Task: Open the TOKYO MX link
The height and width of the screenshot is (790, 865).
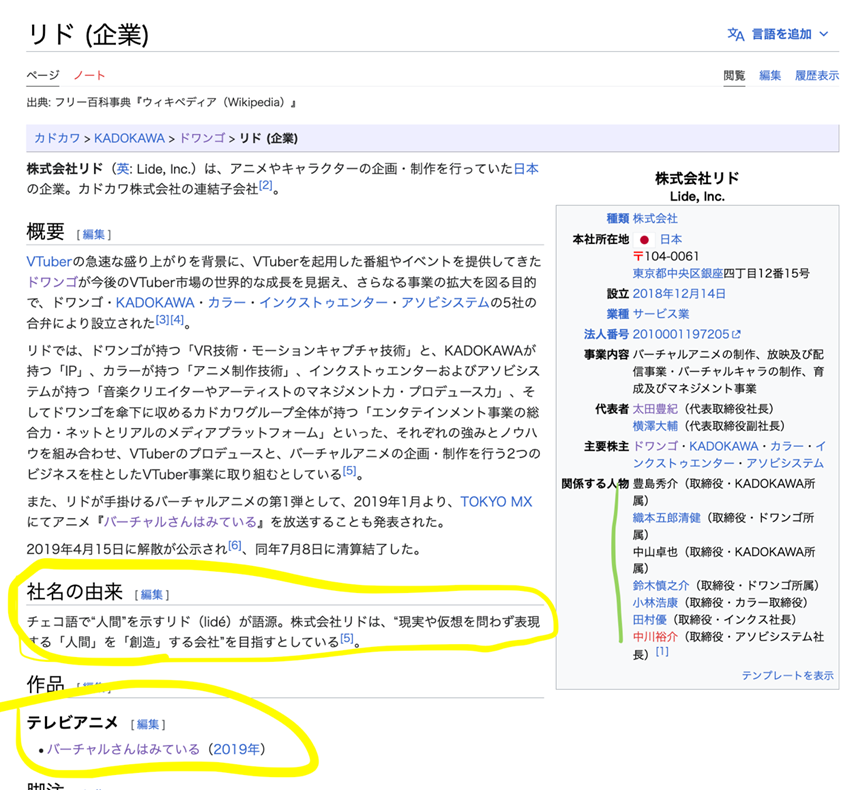Action: [x=496, y=502]
